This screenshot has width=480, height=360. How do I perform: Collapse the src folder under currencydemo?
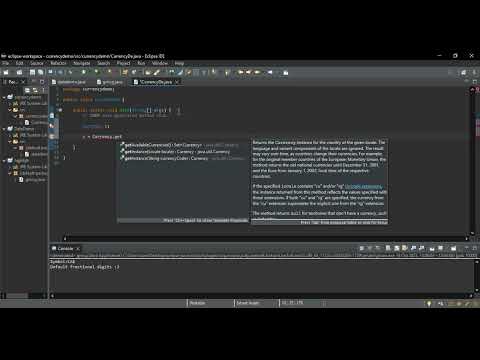point(10,110)
